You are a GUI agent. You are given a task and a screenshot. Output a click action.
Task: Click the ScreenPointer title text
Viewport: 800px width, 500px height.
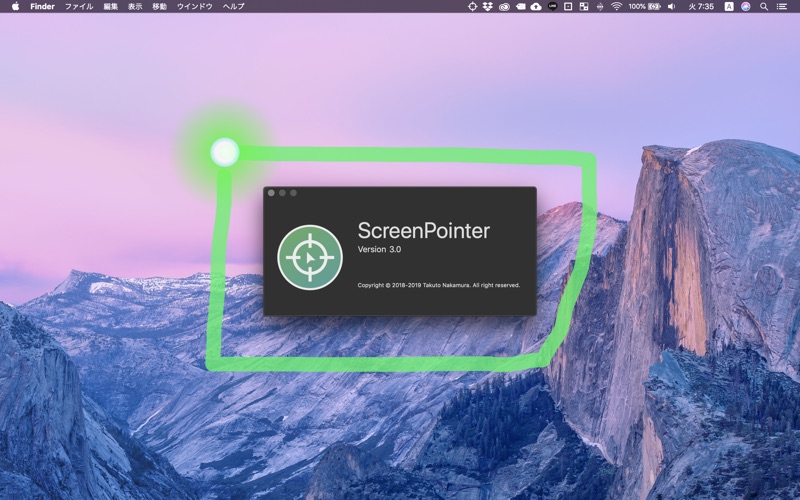coord(423,231)
